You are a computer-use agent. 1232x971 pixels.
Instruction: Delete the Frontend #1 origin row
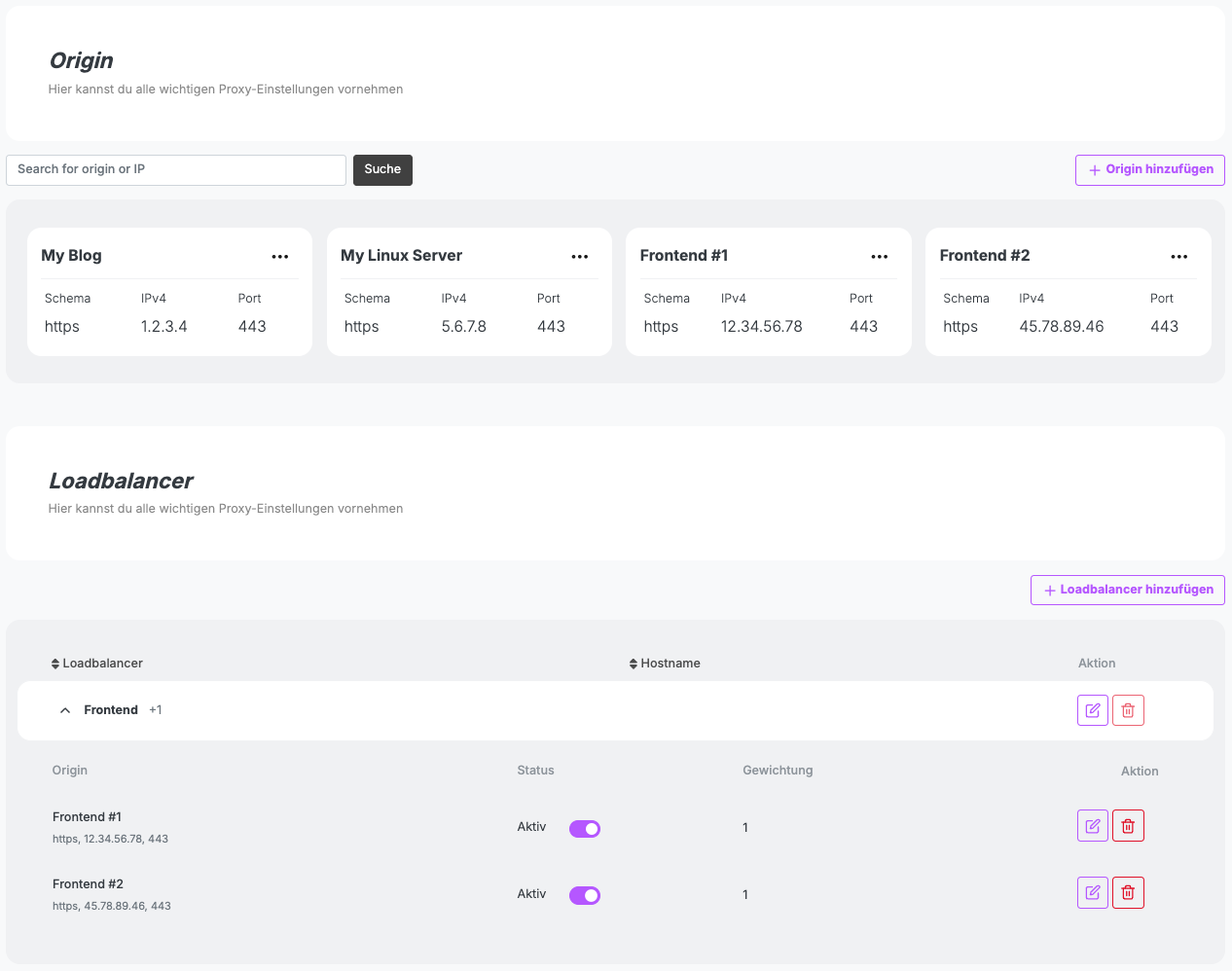(1128, 826)
